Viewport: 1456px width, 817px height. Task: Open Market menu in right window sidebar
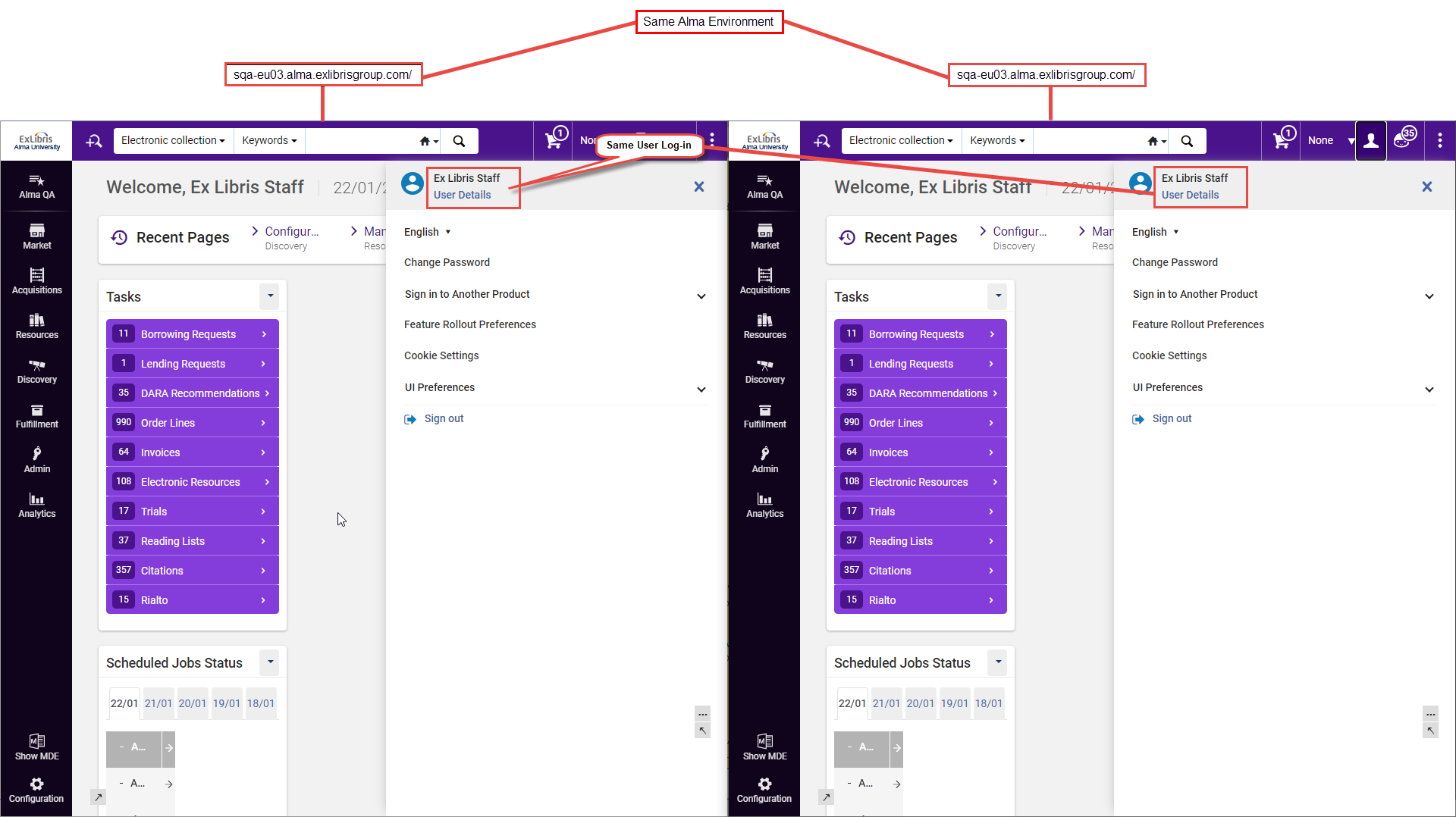coord(764,236)
